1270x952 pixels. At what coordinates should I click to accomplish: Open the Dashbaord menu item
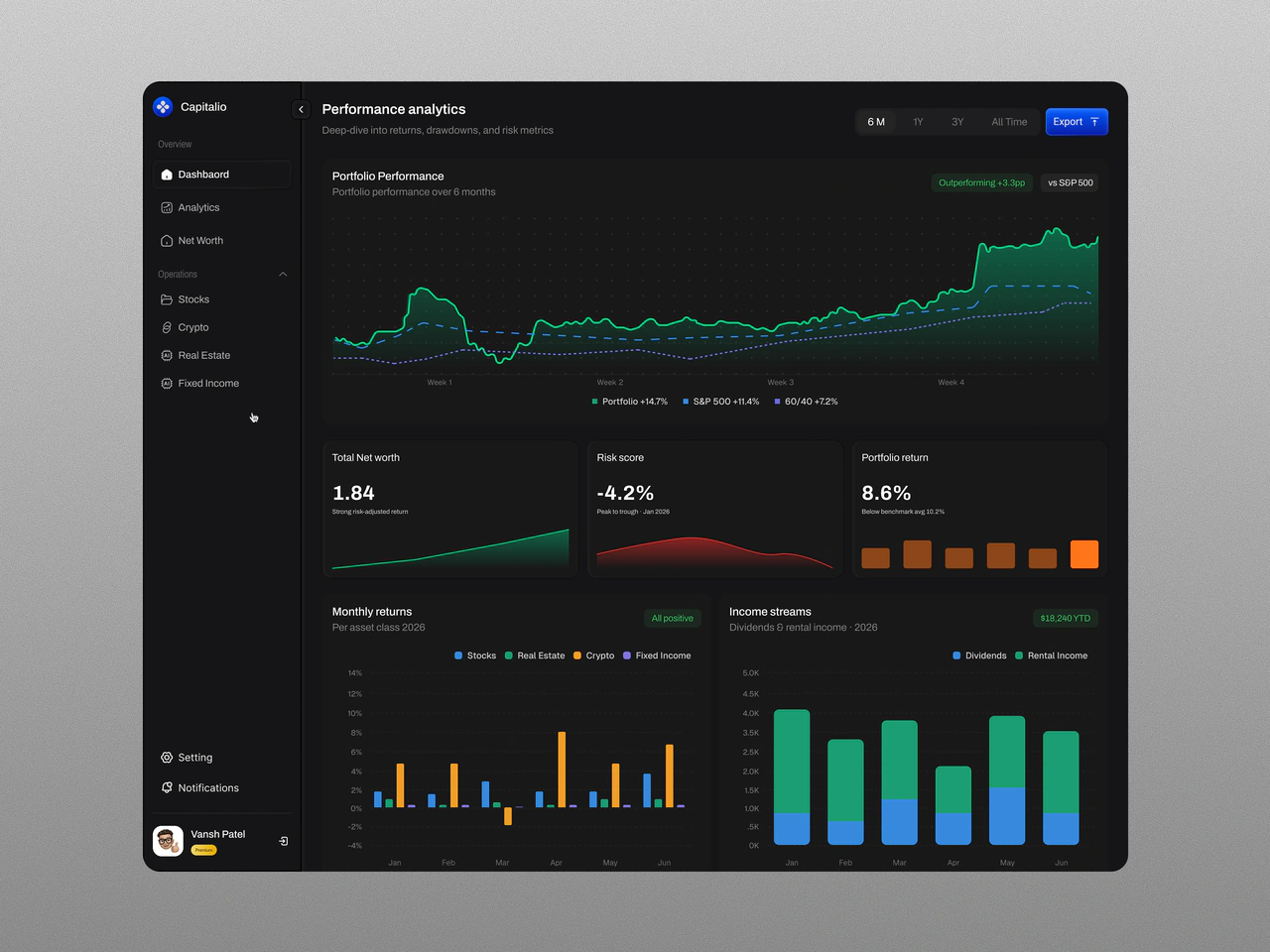[x=222, y=175]
